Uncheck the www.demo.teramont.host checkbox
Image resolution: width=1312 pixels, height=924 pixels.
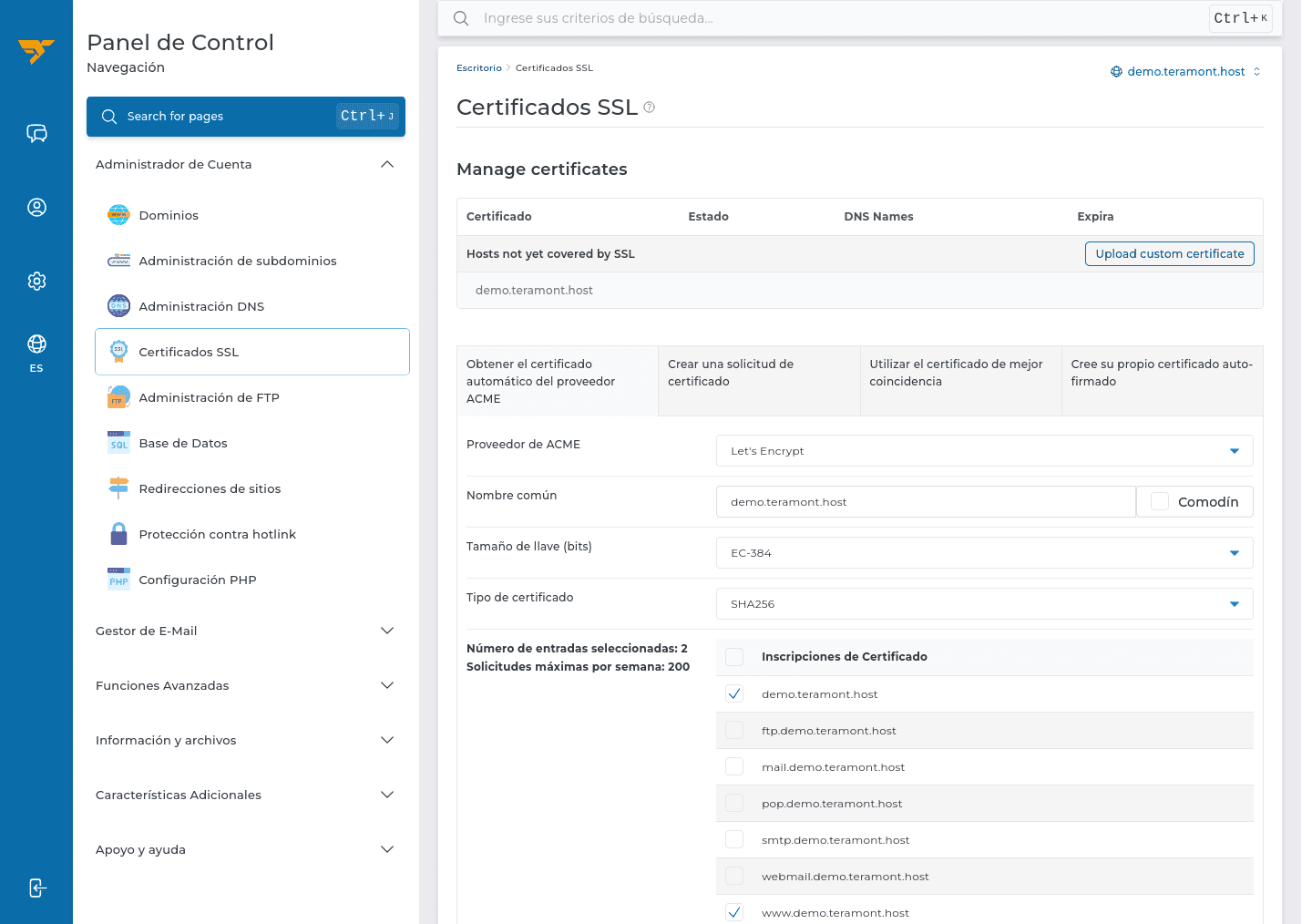point(734,912)
